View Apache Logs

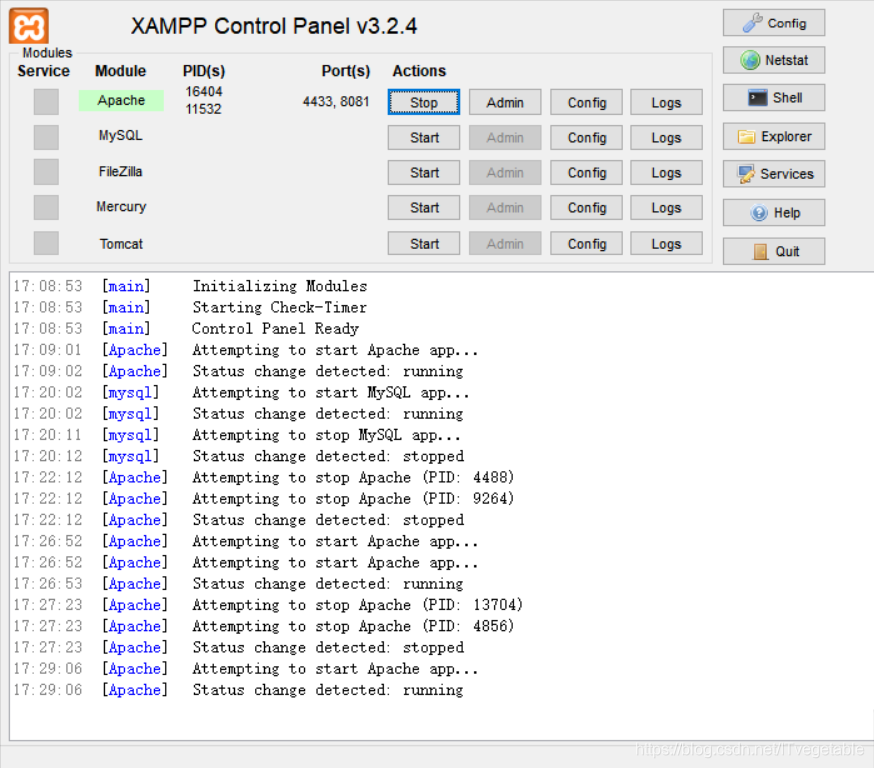tap(666, 103)
